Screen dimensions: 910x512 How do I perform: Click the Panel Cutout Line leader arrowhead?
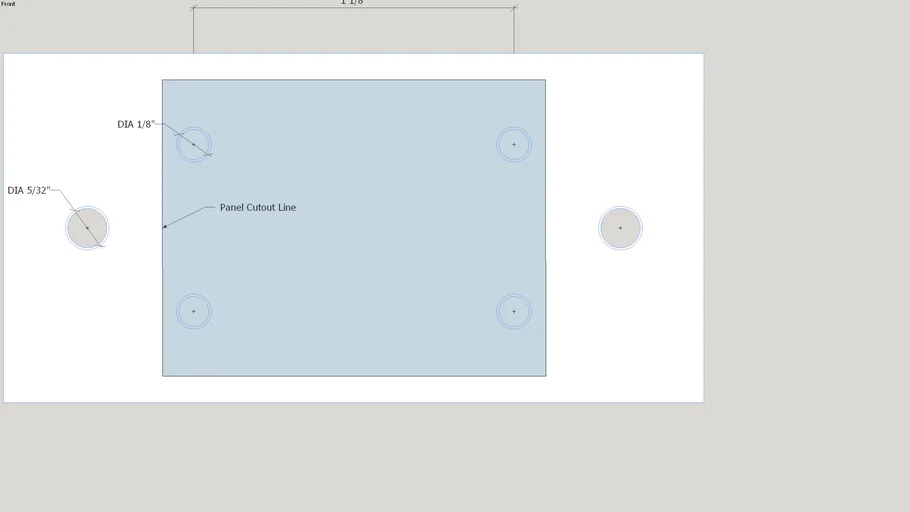coord(165,227)
